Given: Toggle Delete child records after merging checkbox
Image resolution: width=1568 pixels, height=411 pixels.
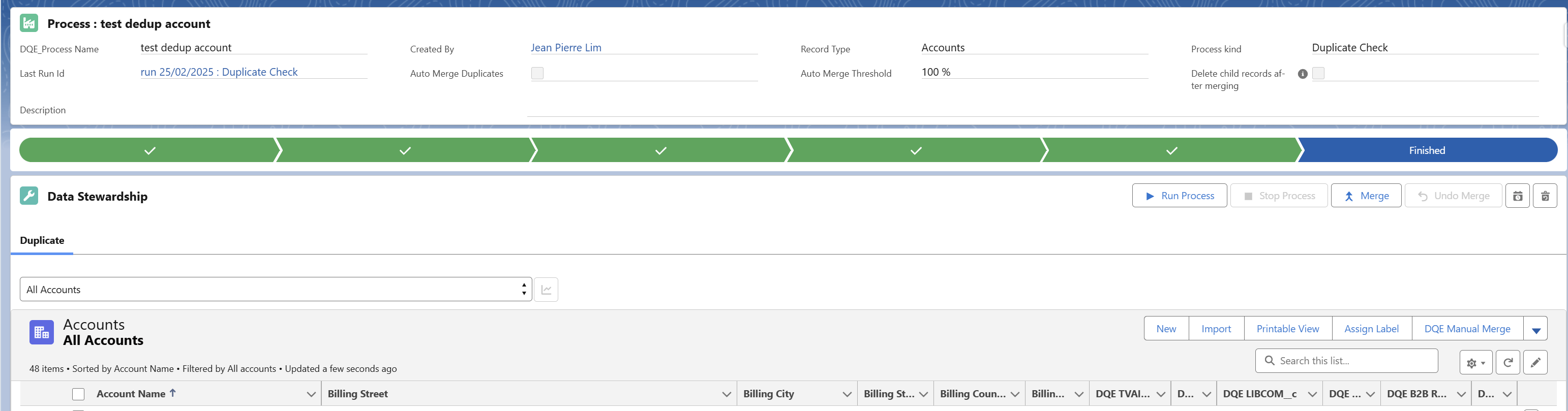Looking at the screenshot, I should (x=1318, y=73).
